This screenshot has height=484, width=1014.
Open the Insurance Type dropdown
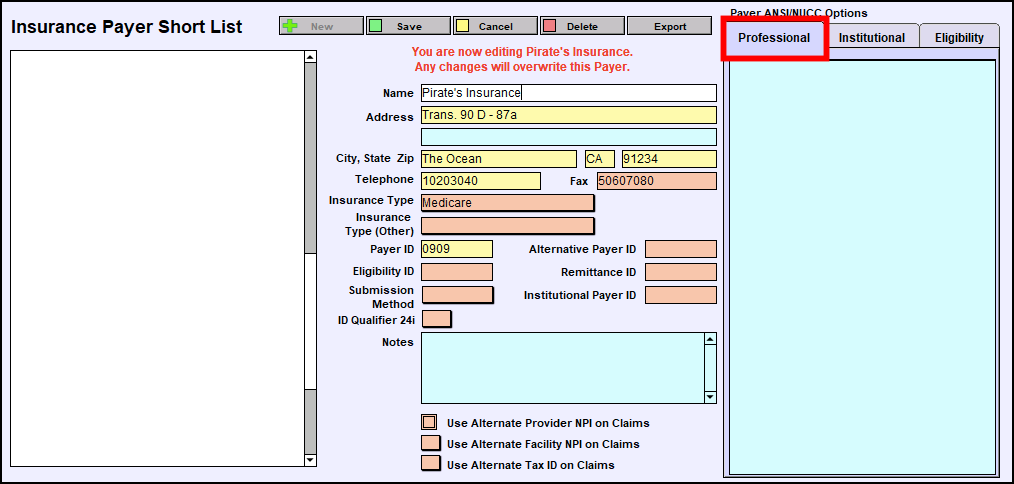[507, 203]
